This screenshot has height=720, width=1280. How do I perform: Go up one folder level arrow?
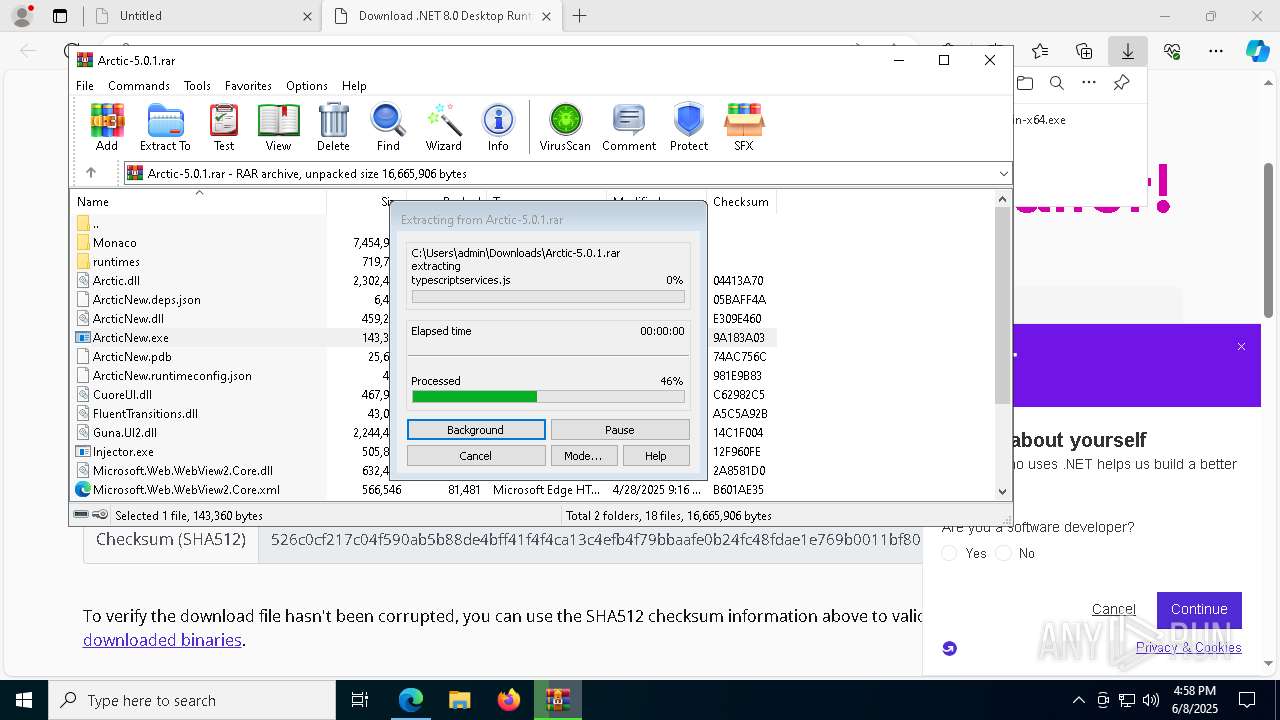(x=91, y=173)
